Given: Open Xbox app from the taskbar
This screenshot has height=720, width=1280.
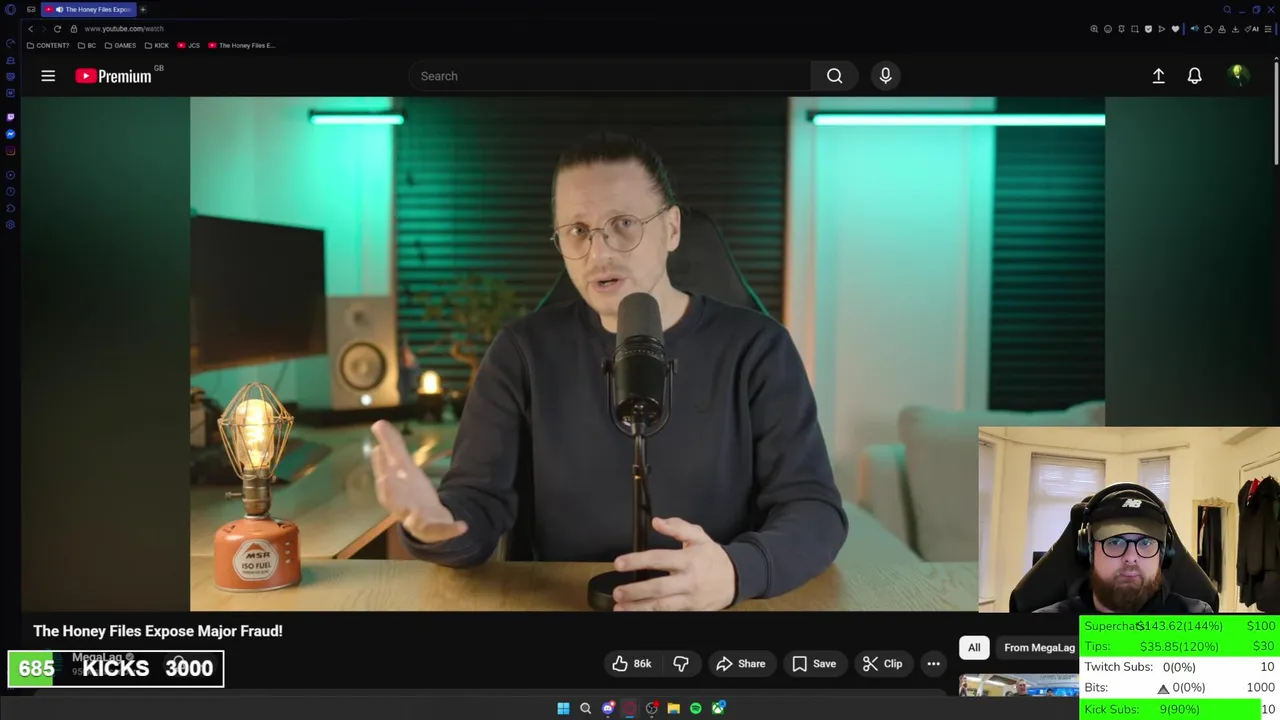Looking at the screenshot, I should [718, 708].
